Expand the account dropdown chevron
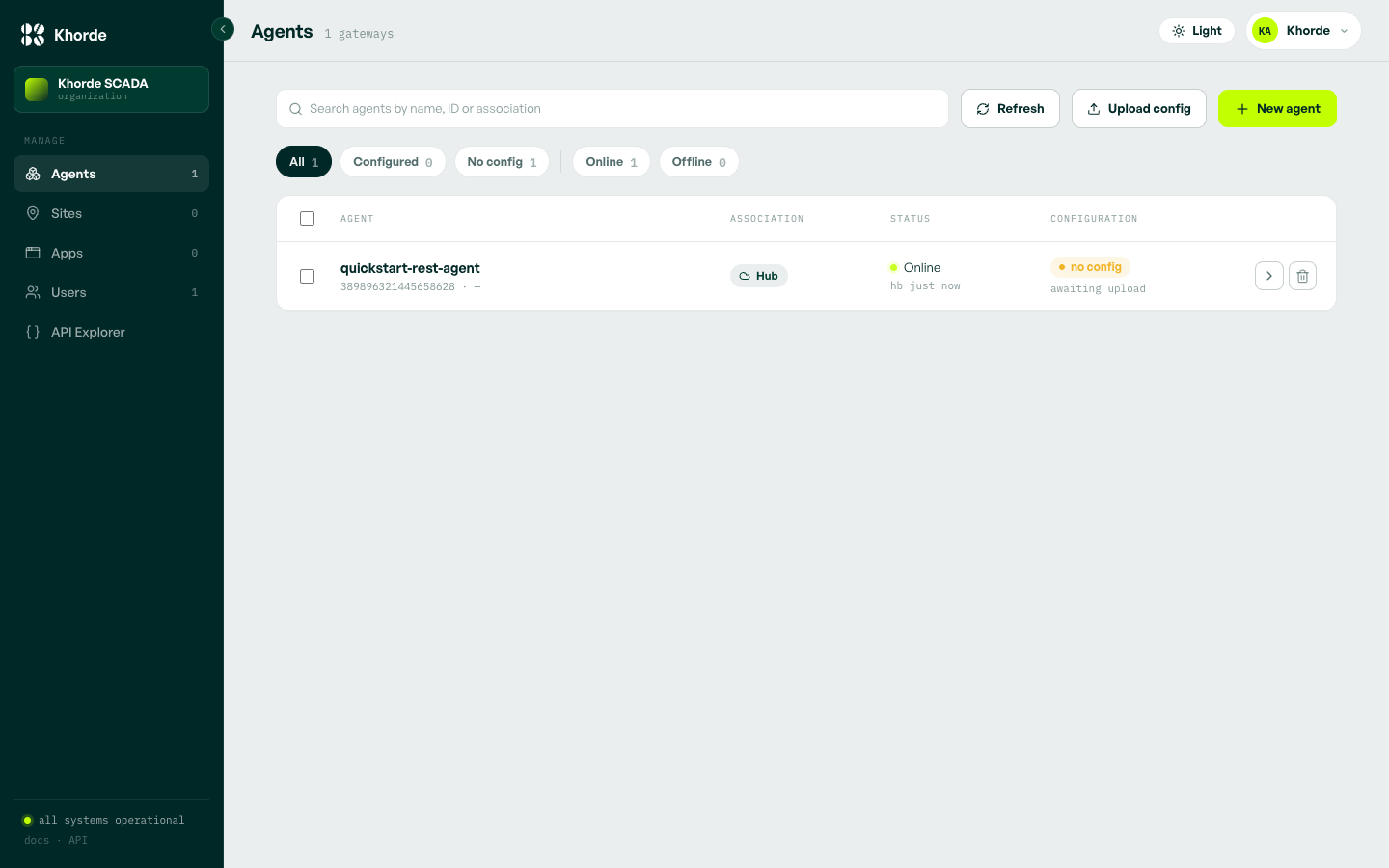The image size is (1389, 868). pyautogui.click(x=1344, y=31)
